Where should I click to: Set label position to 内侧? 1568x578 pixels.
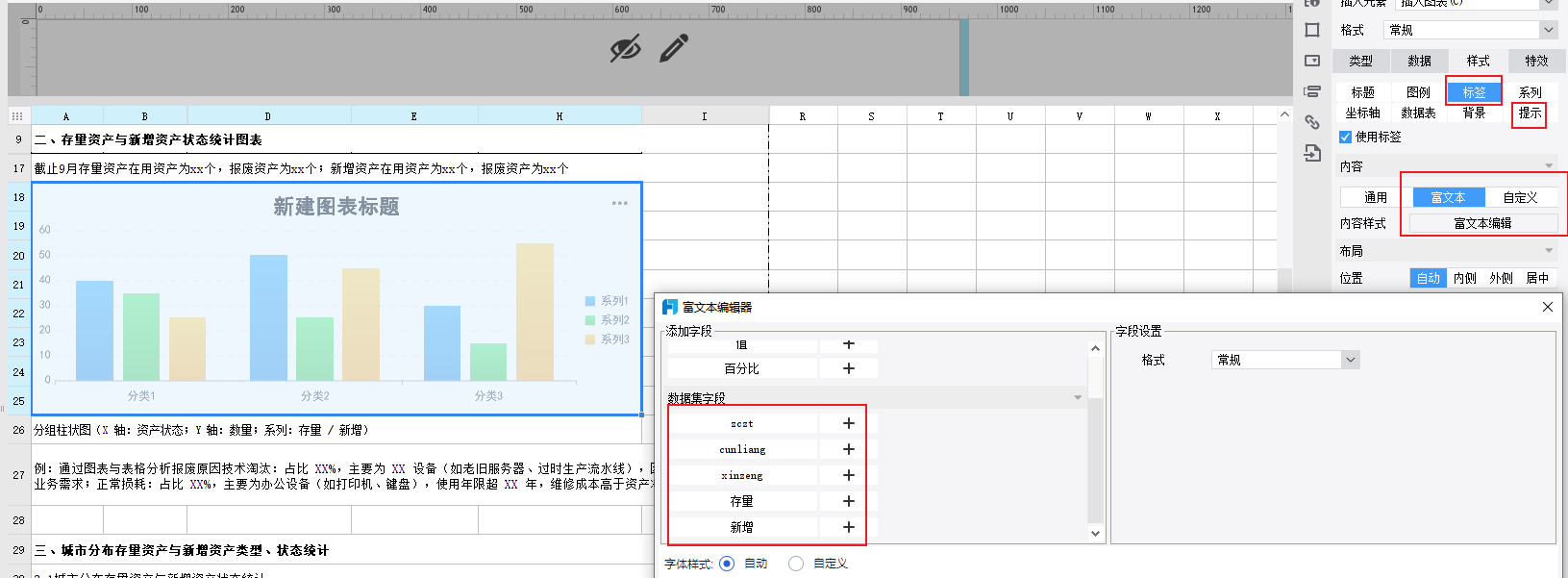pos(1465,278)
